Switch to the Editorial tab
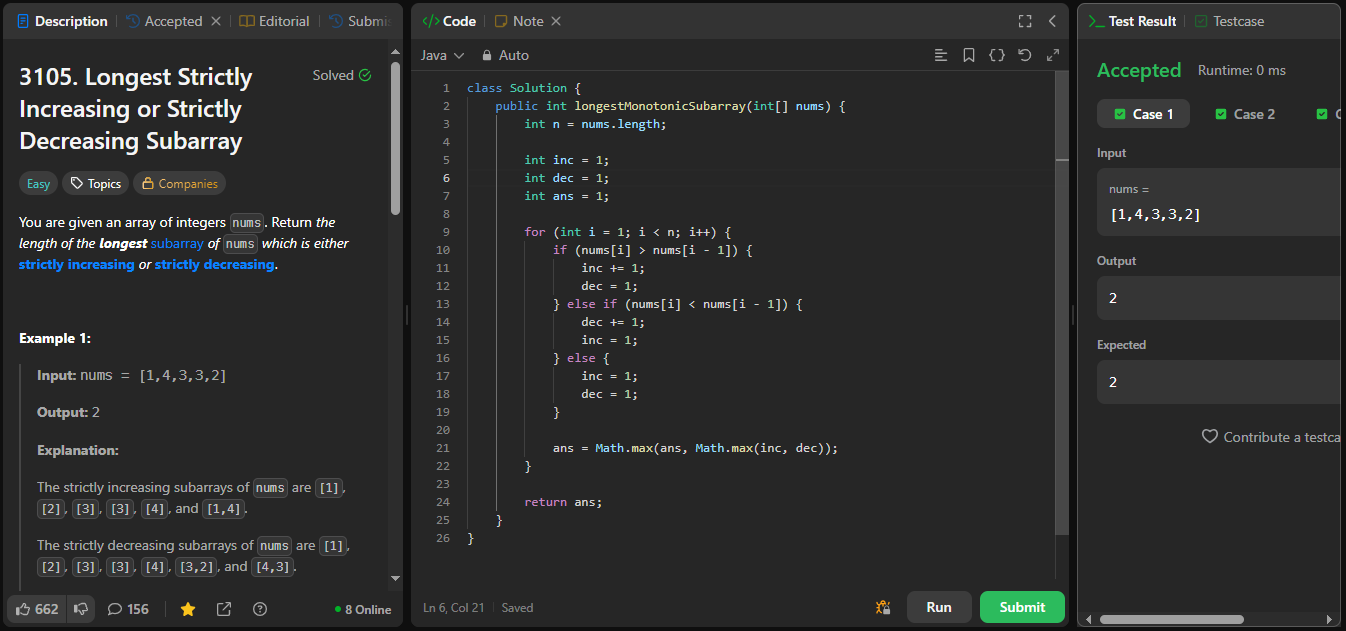Screen dimensions: 1346x631 [x=275, y=21]
